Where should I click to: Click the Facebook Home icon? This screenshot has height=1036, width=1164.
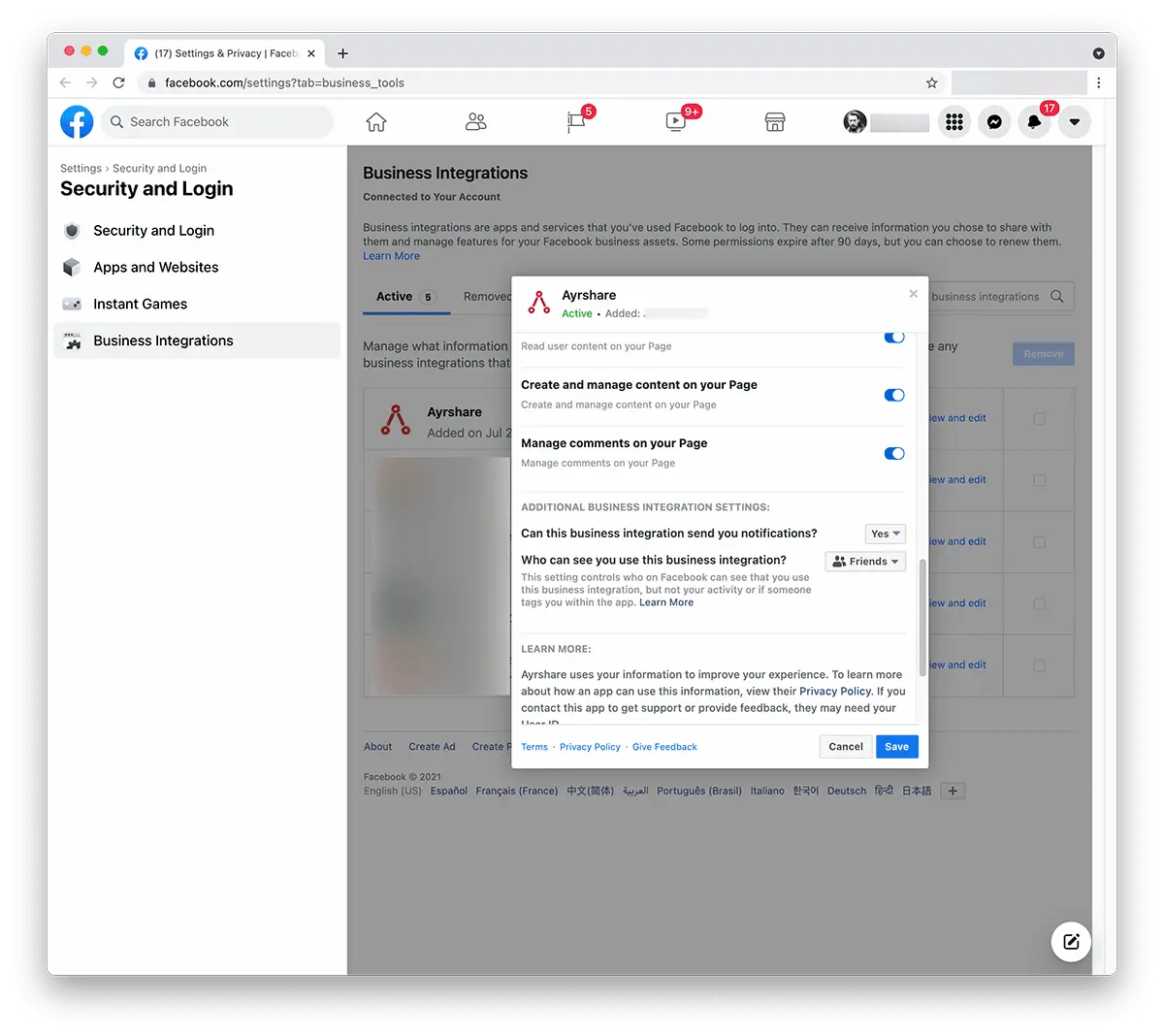click(x=376, y=122)
